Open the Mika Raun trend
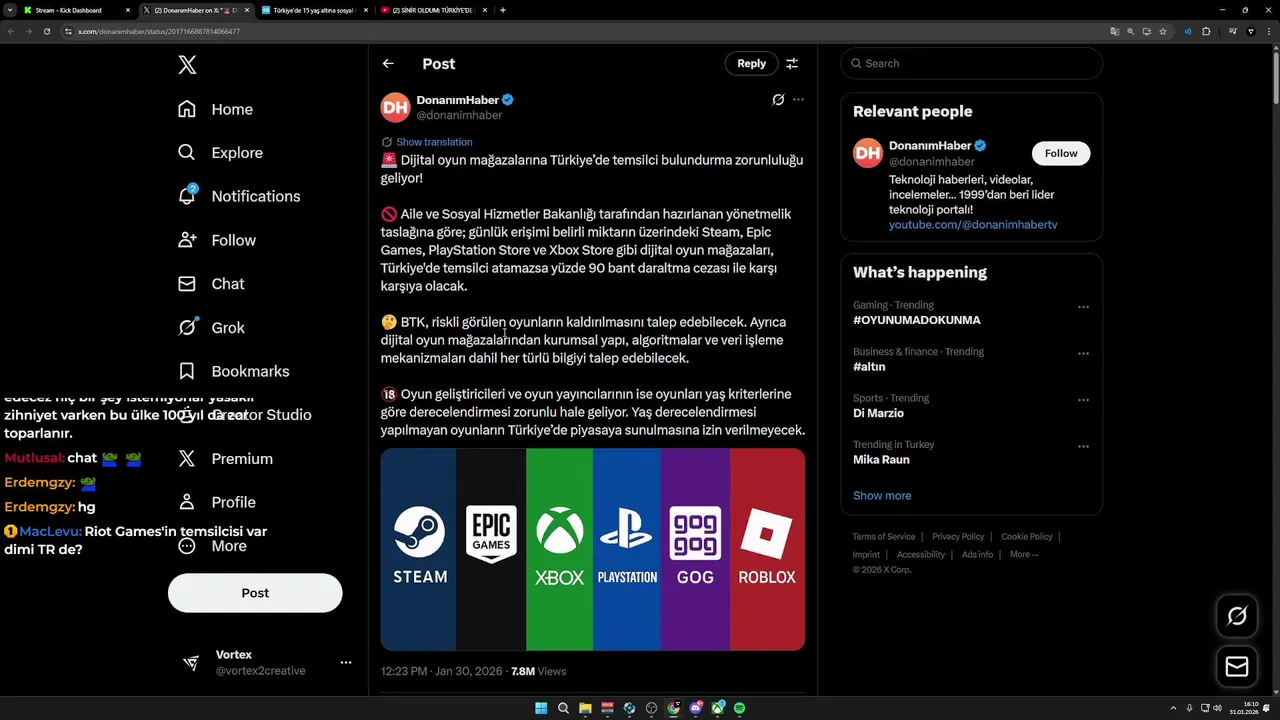Viewport: 1280px width, 720px height. (x=881, y=459)
